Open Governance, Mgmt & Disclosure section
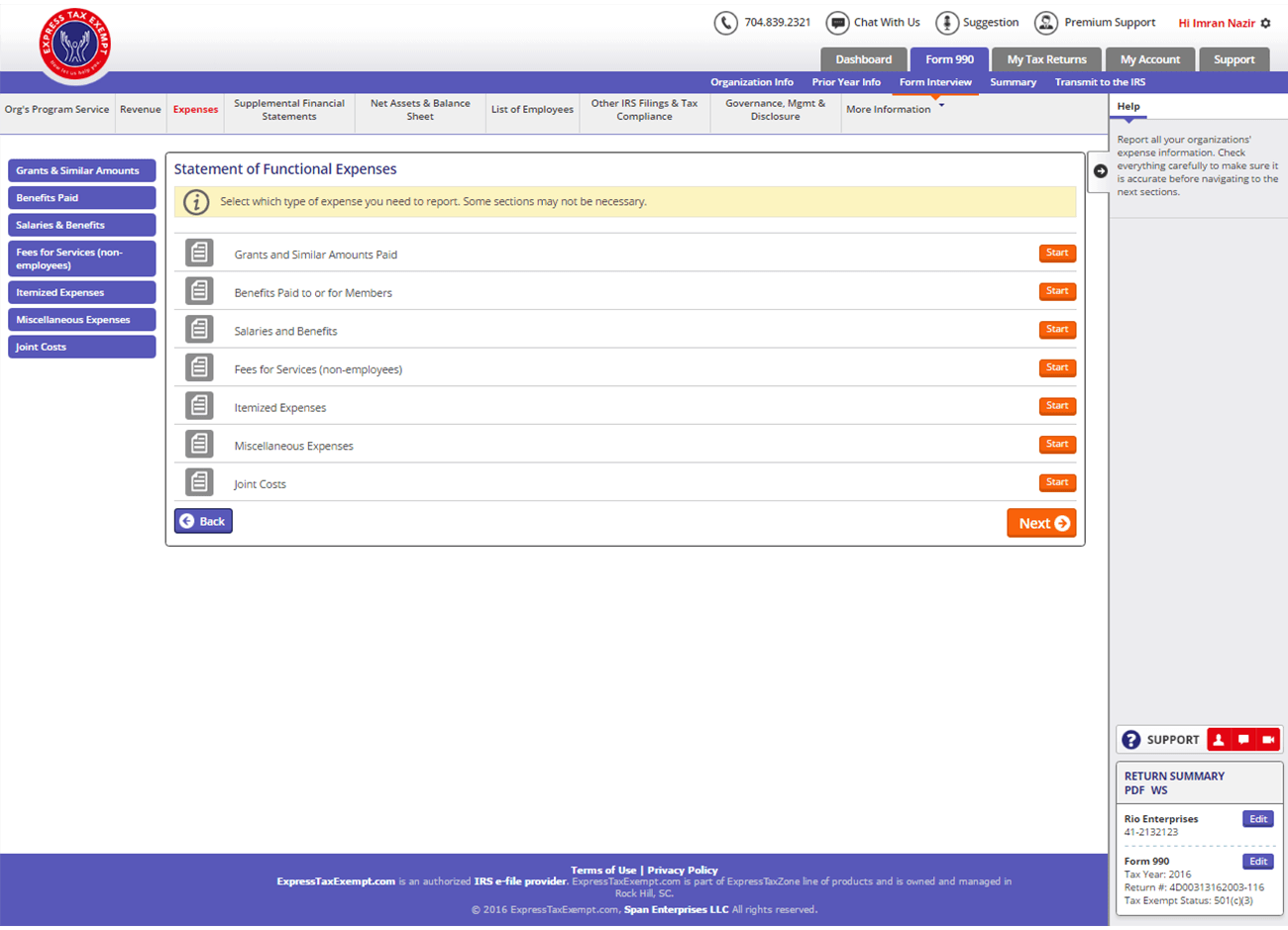The height and width of the screenshot is (930, 1288). (775, 110)
